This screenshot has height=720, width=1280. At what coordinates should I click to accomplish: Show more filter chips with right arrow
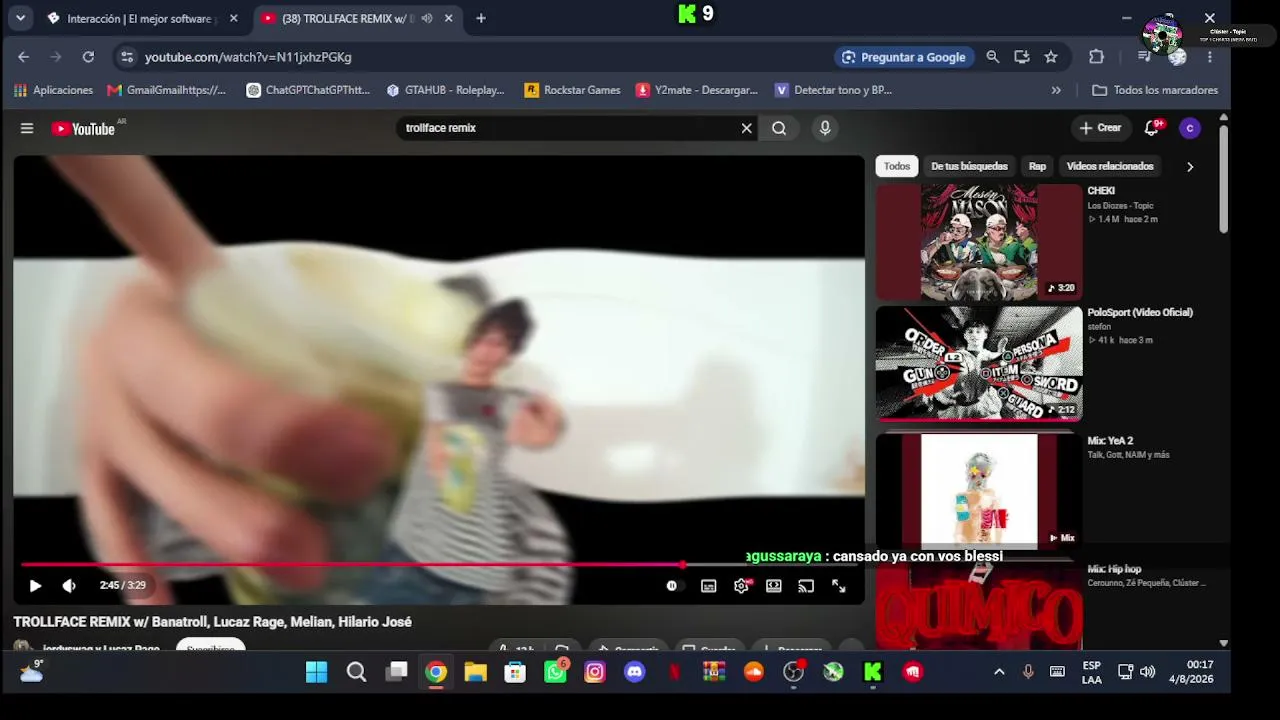point(1190,167)
